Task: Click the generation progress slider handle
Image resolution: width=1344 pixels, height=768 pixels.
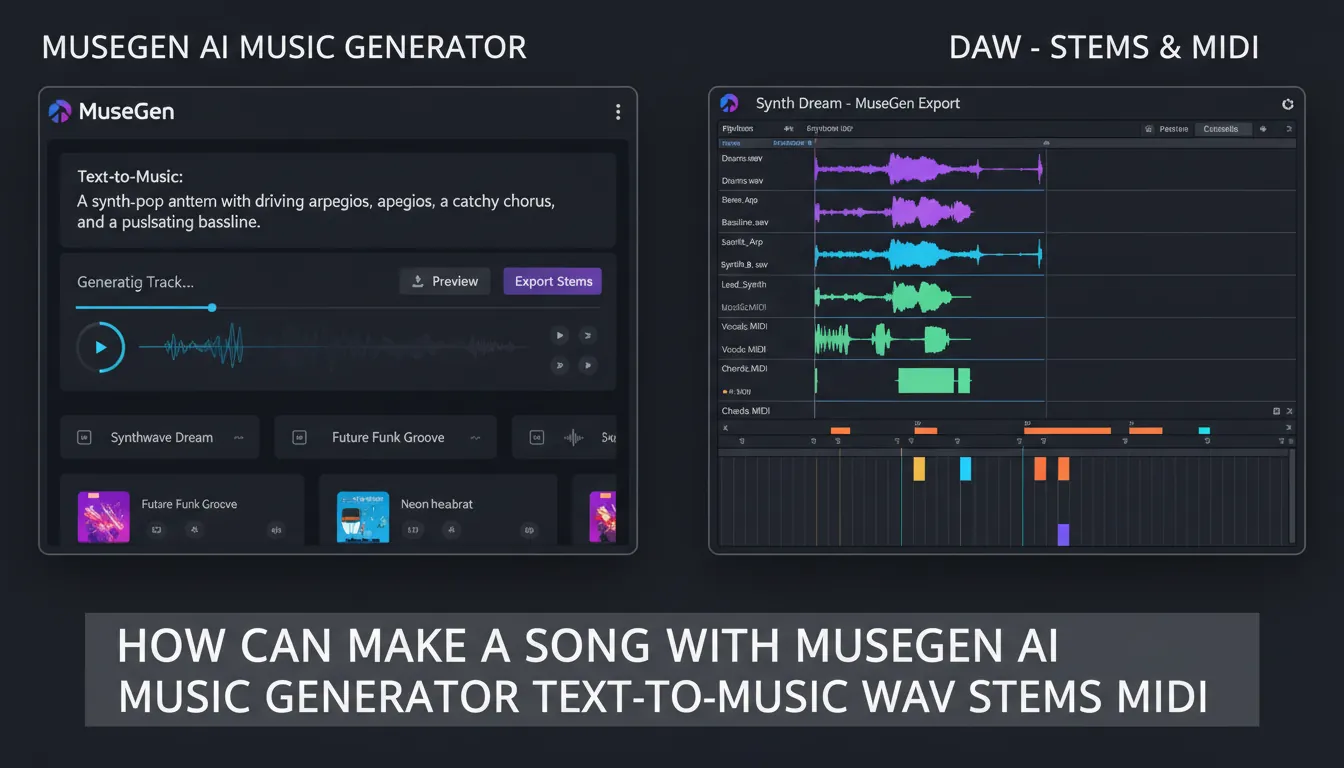Action: pos(212,308)
